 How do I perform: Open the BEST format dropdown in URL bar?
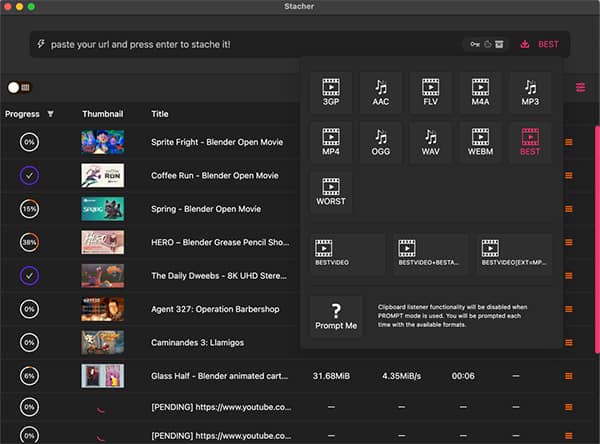click(x=541, y=44)
